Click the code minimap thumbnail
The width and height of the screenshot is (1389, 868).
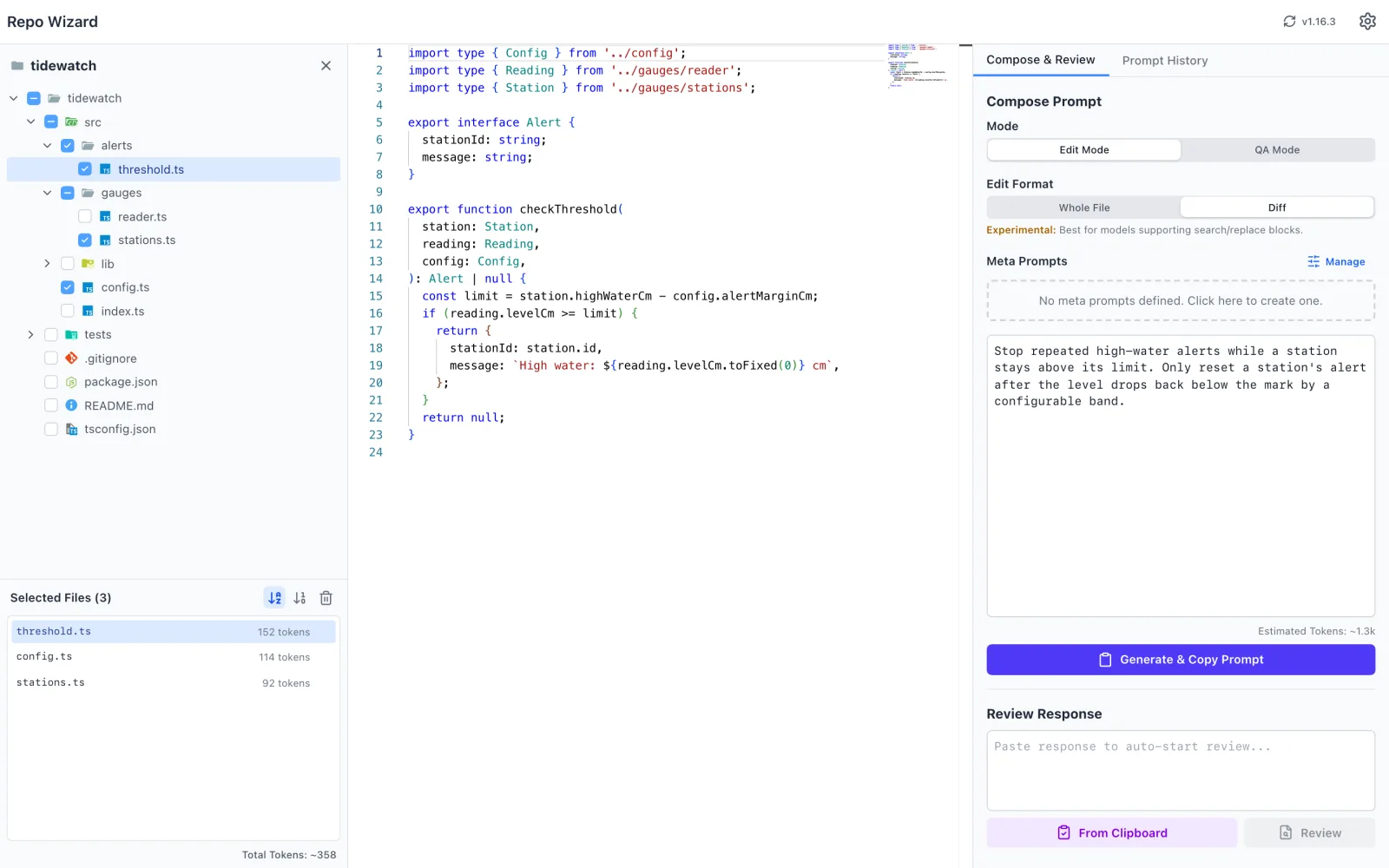(x=918, y=65)
